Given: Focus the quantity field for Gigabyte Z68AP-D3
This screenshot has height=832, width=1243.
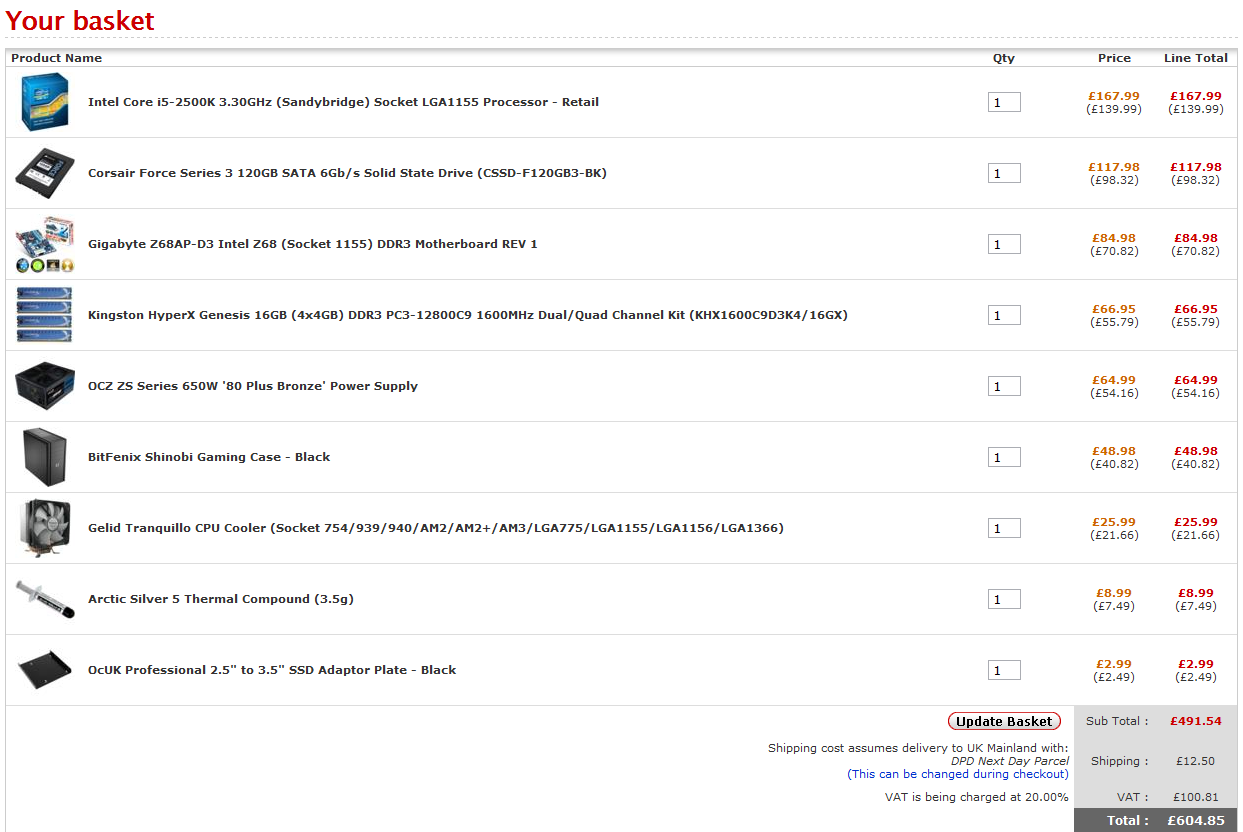Looking at the screenshot, I should [x=1004, y=244].
